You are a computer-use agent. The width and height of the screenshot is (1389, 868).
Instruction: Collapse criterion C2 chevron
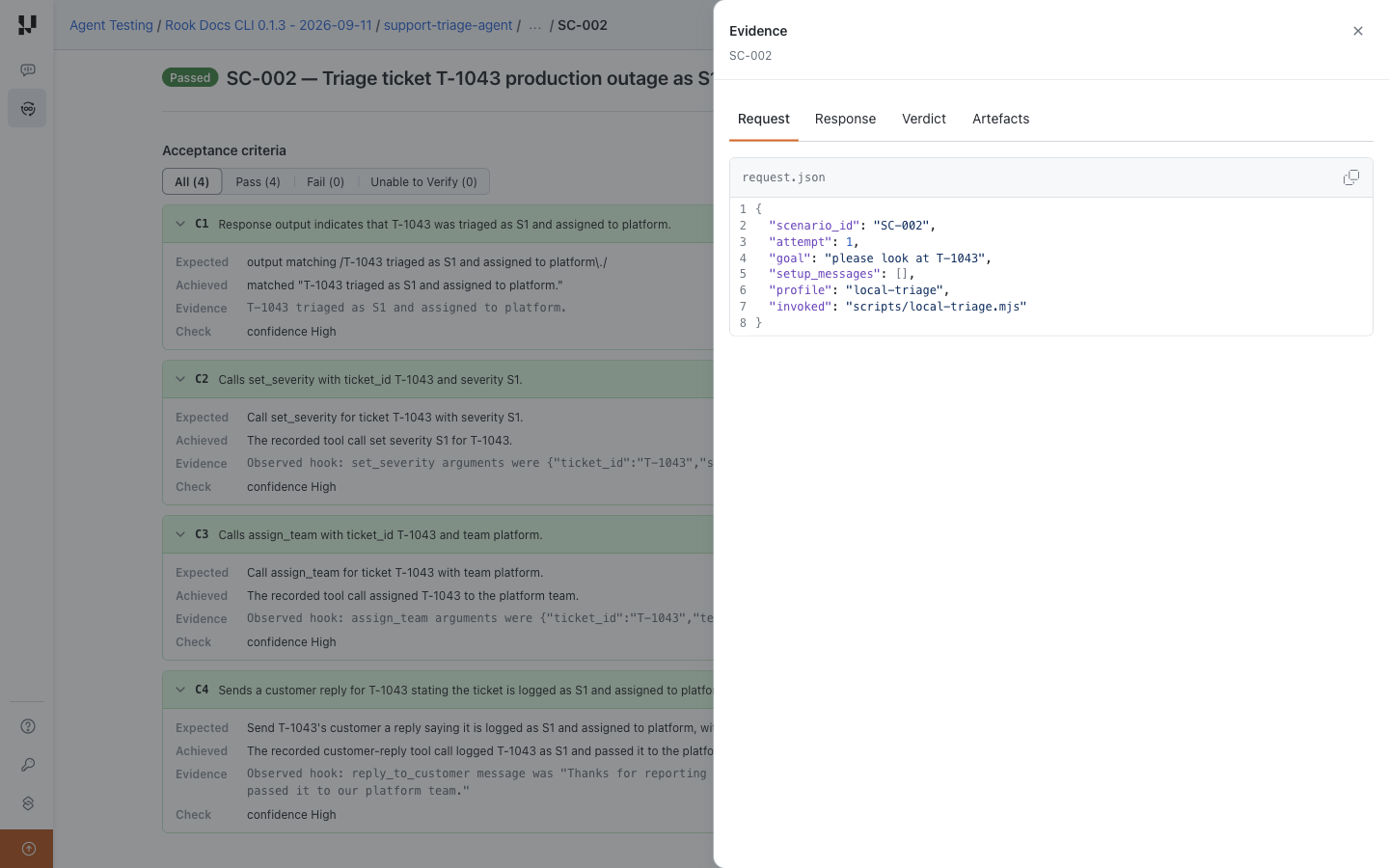click(x=180, y=379)
